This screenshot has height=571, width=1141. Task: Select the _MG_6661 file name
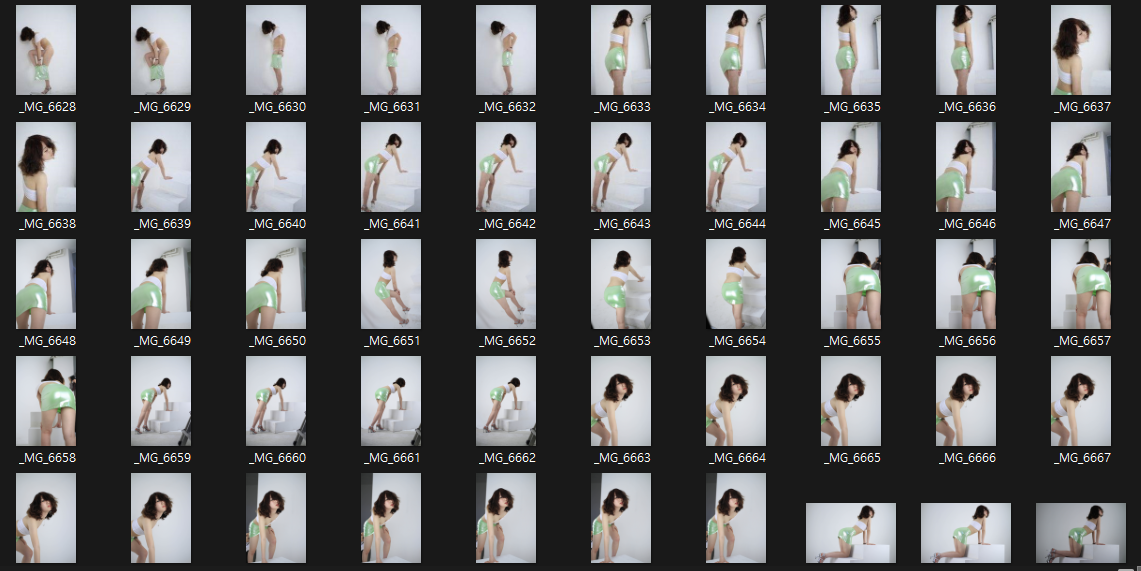(392, 458)
